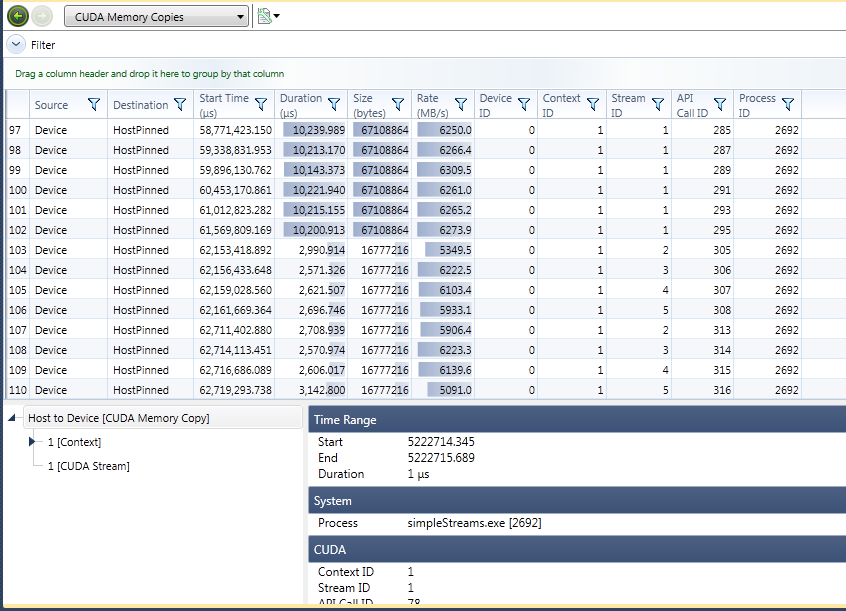846x611 pixels.
Task: Filter by Duration column
Action: click(335, 105)
